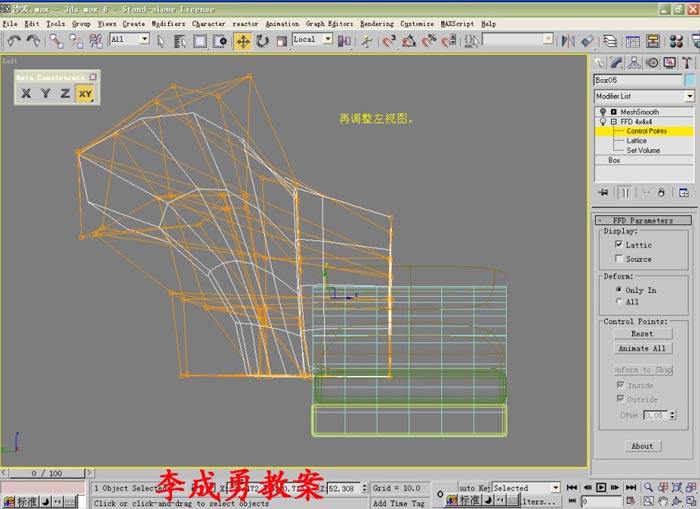Open the Customize menu
Image resolution: width=700 pixels, height=509 pixels.
pos(417,24)
